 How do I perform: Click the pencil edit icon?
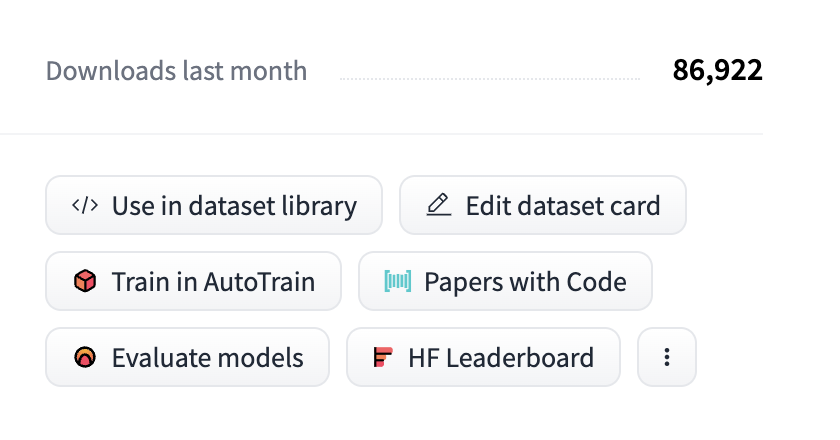click(x=438, y=206)
